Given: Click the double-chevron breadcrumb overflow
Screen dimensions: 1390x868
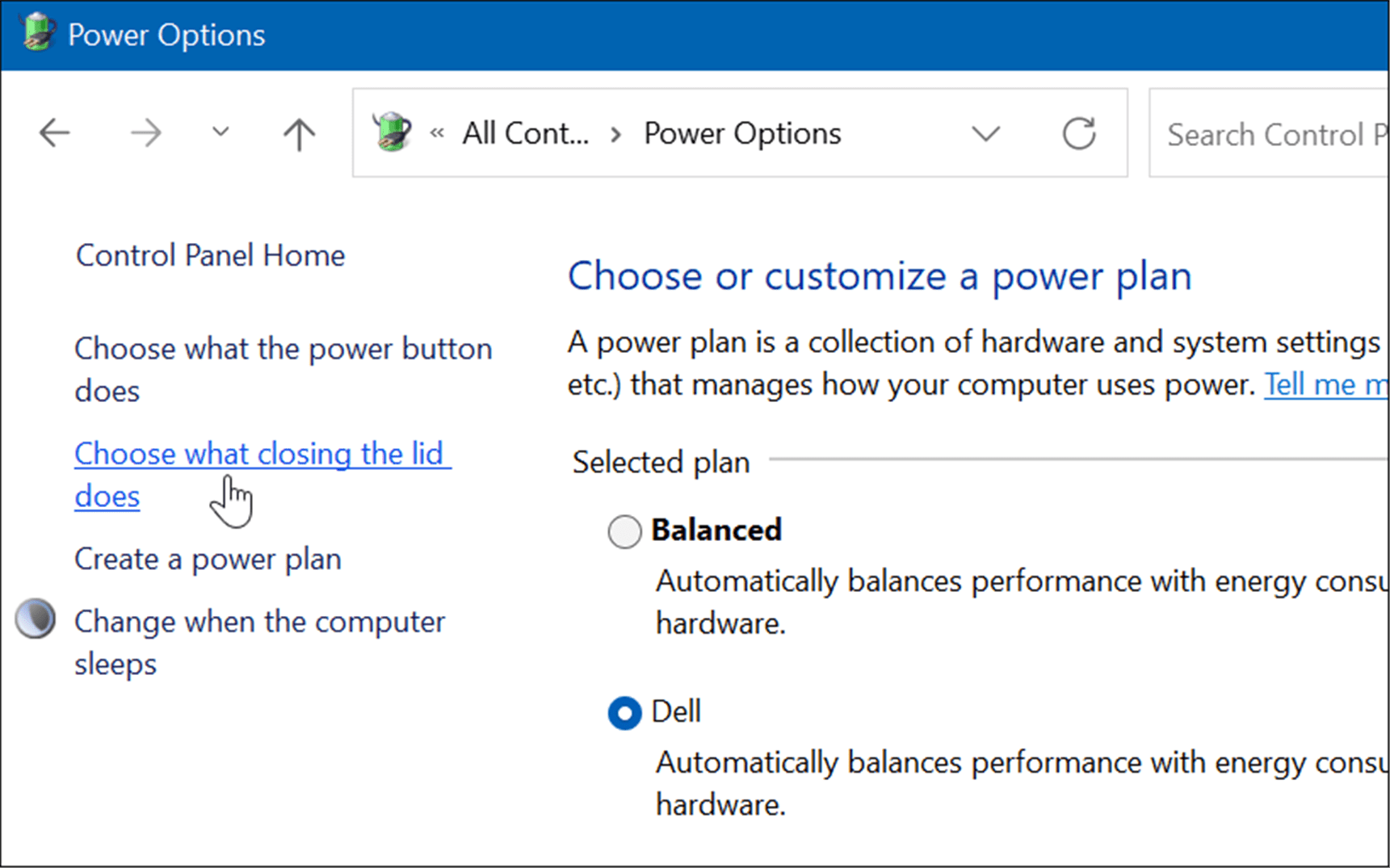Looking at the screenshot, I should tap(437, 133).
